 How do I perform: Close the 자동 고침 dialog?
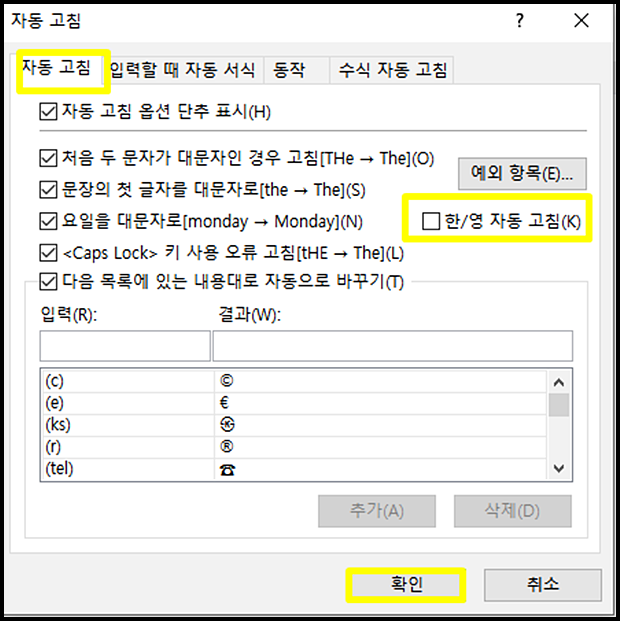581,20
